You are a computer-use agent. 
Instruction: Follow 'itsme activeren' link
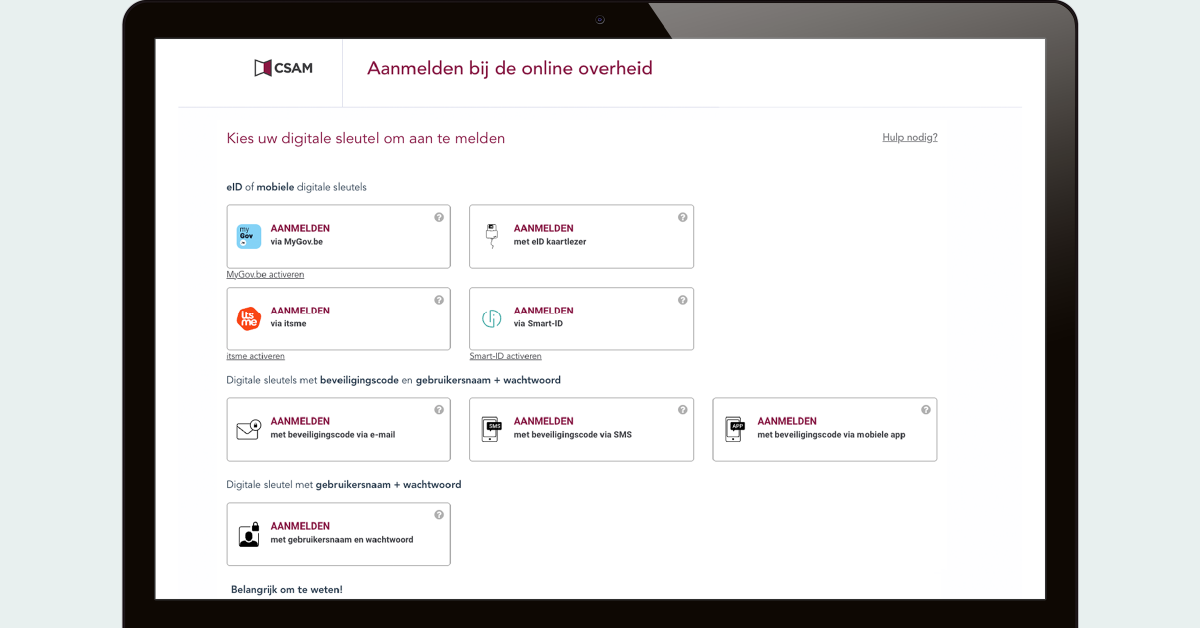tap(256, 356)
